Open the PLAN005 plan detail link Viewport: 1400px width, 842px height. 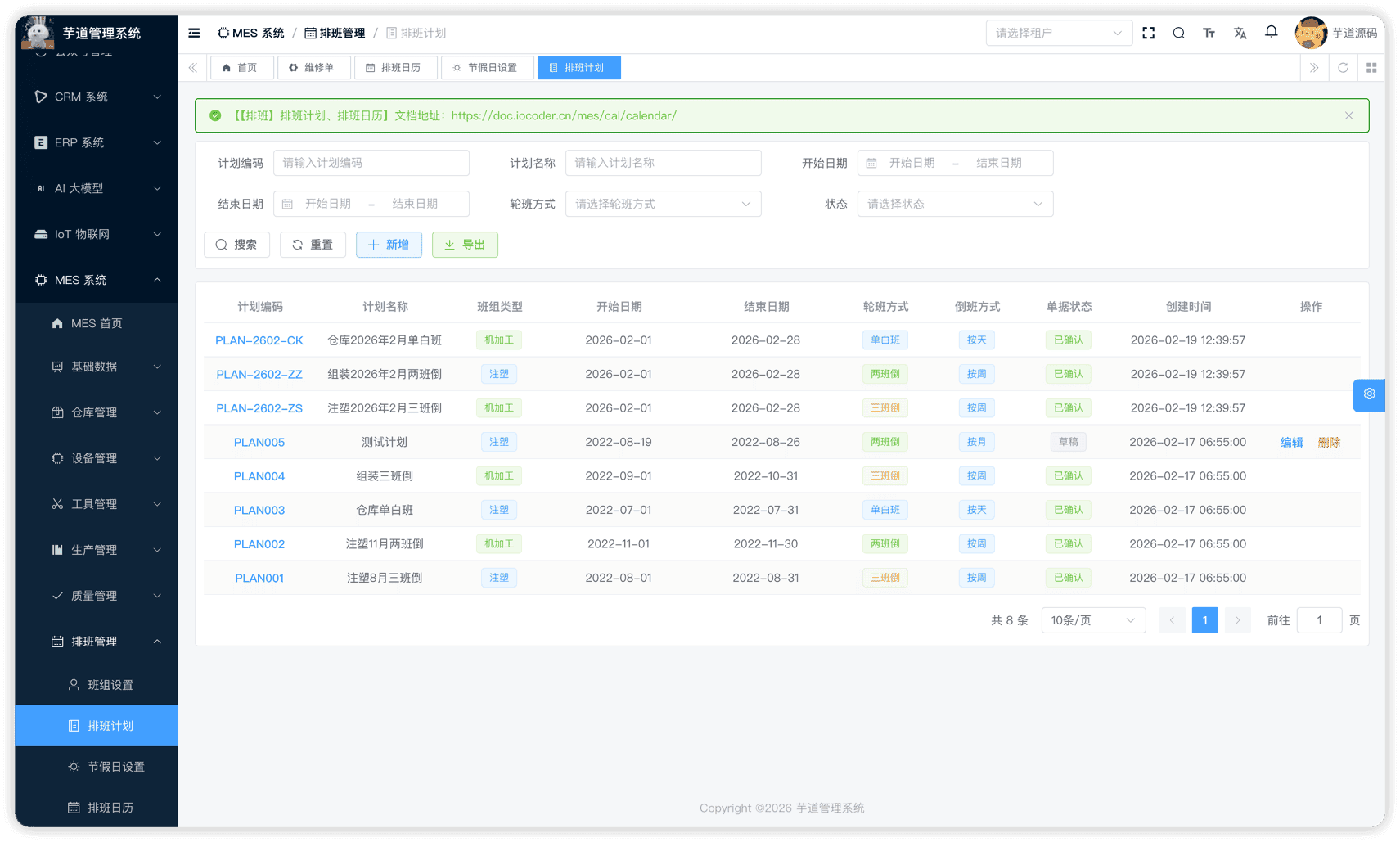pos(259,442)
